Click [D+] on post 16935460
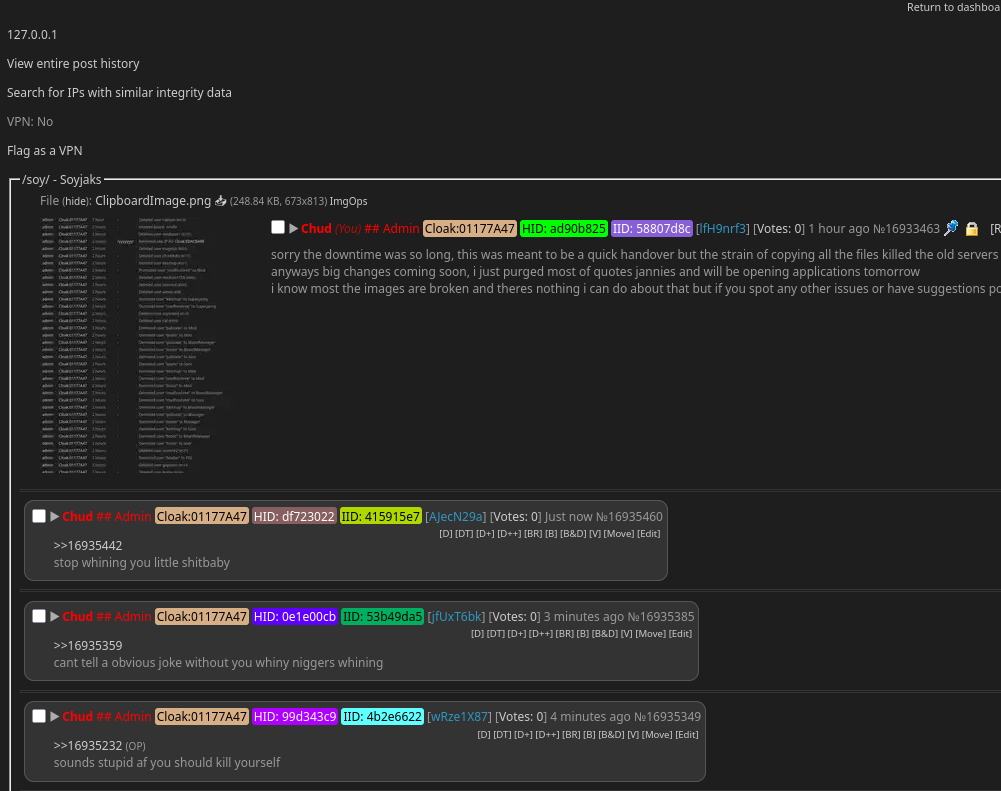 [x=485, y=534]
